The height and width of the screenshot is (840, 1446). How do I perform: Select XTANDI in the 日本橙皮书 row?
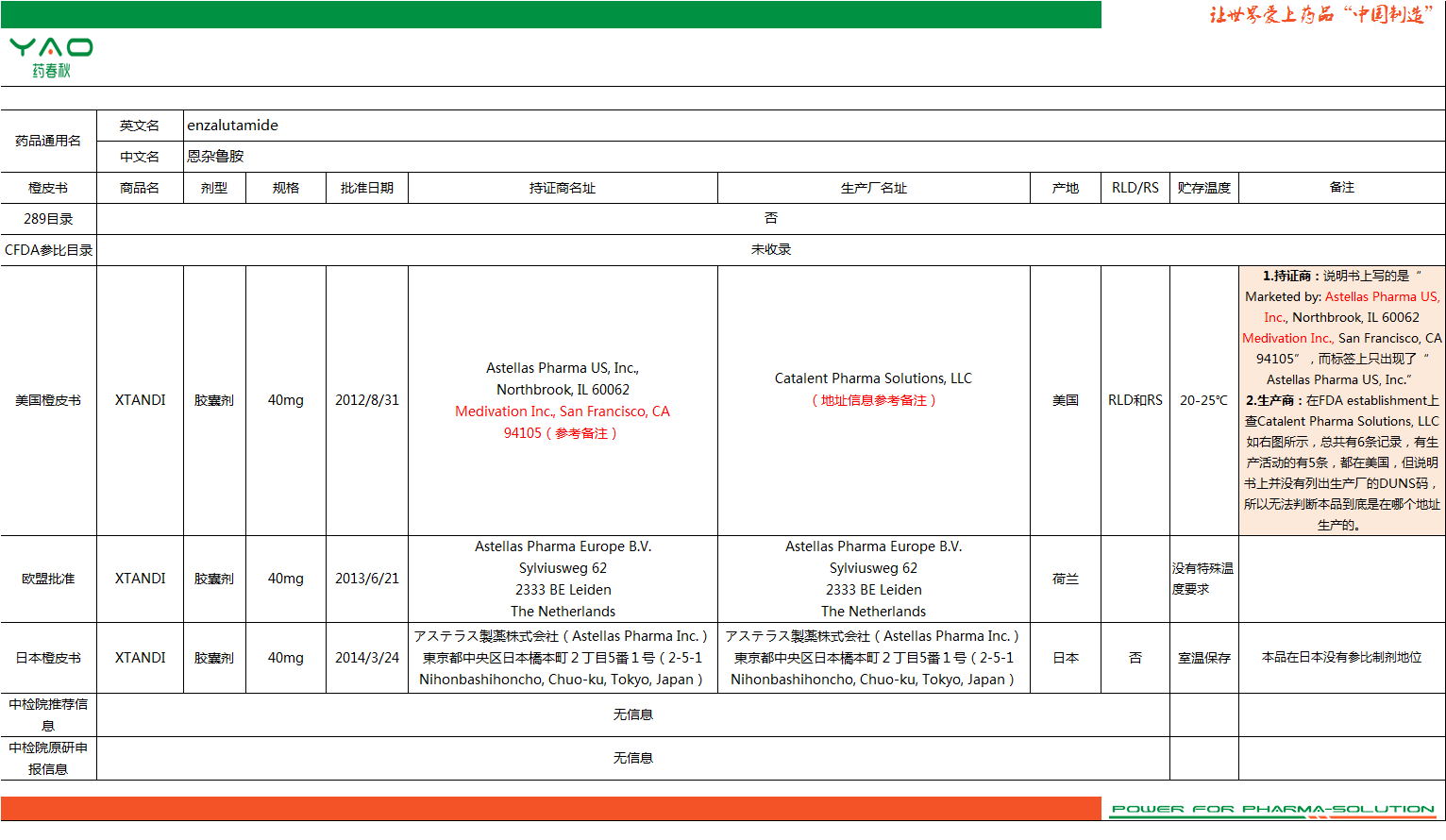click(140, 658)
